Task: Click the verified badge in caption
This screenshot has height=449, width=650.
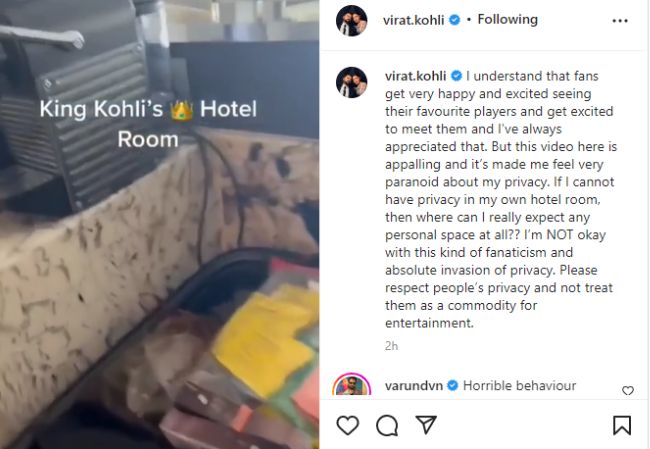Action: 456,76
